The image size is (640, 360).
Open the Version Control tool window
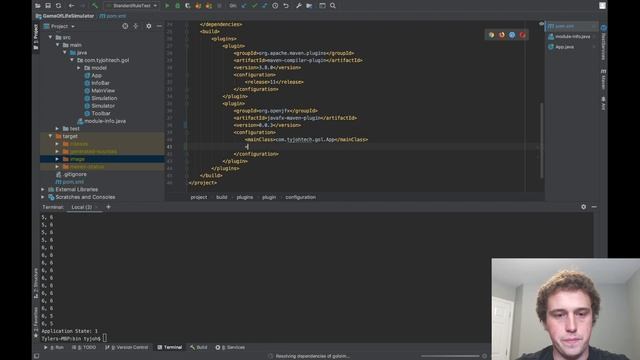126,347
